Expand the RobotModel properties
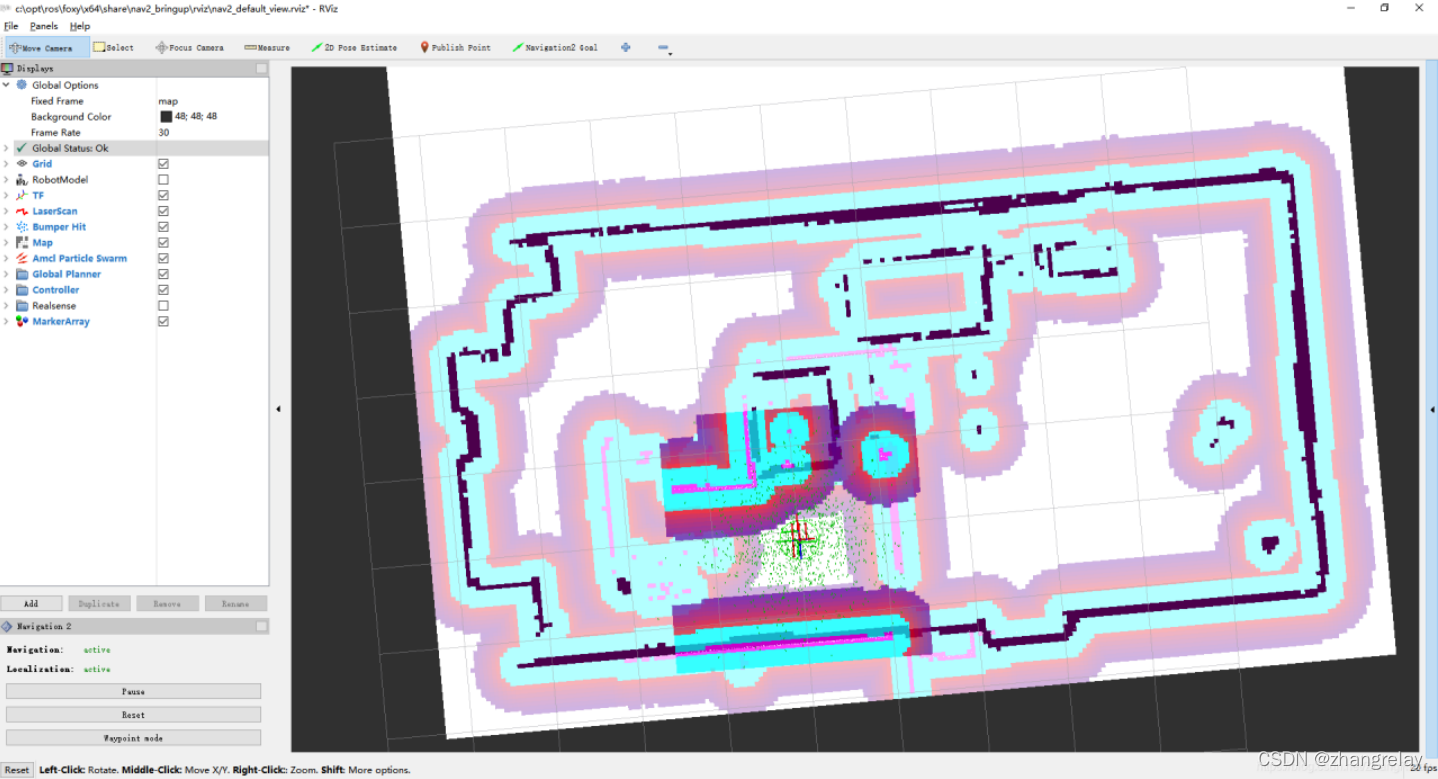 [x=6, y=180]
